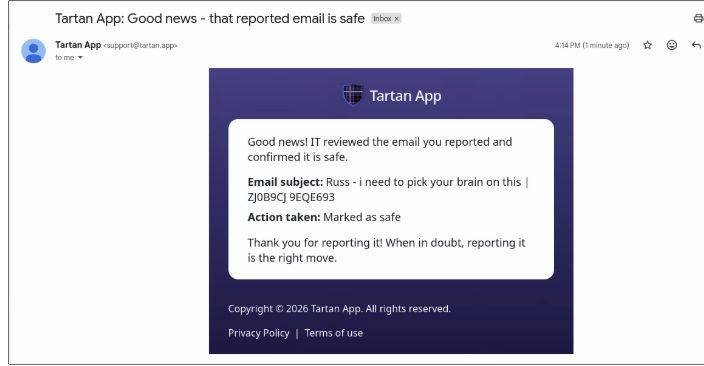Click the copyright 2026 Tartan App notice
The width and height of the screenshot is (704, 366).
339,309
